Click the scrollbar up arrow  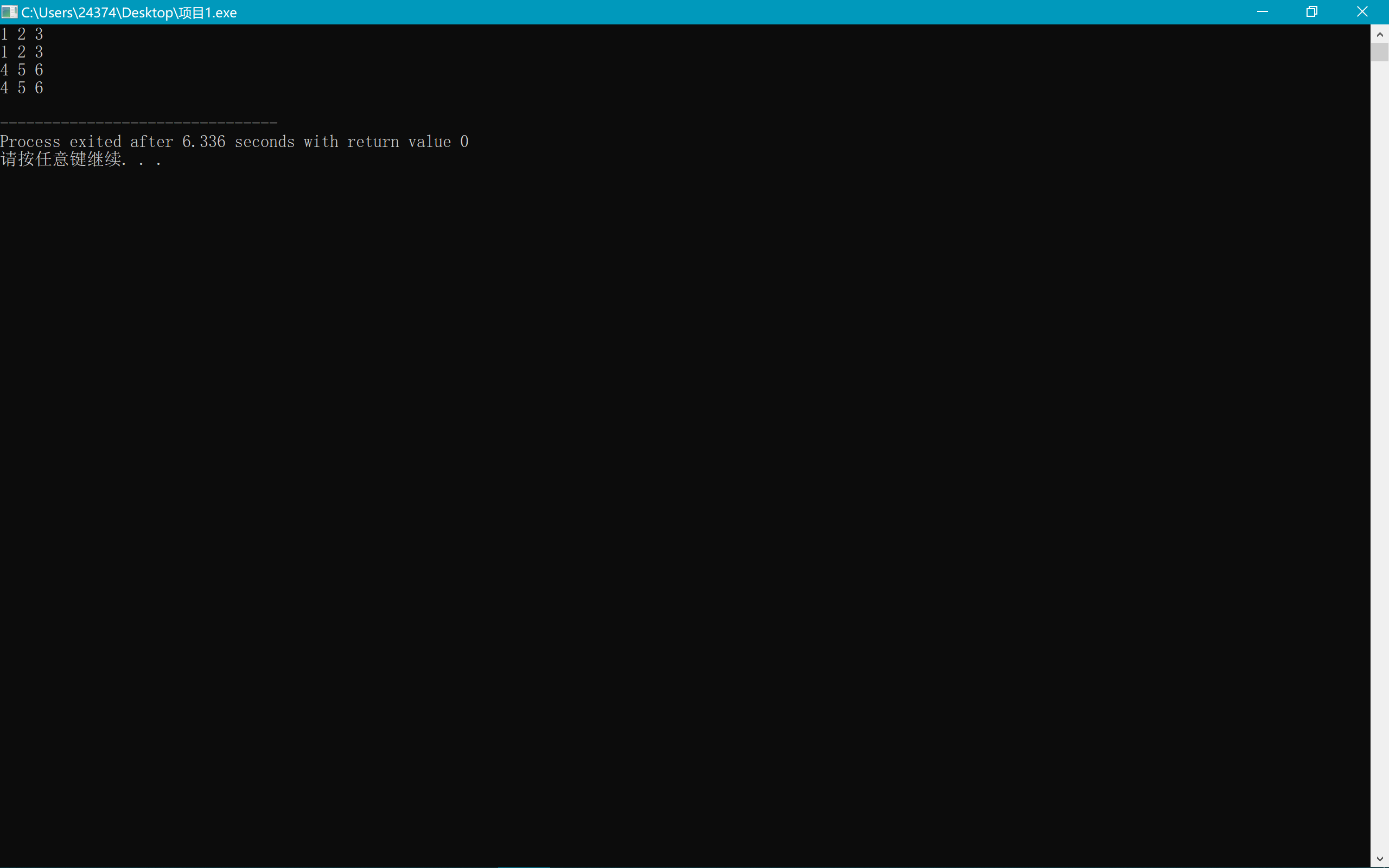point(1380,34)
